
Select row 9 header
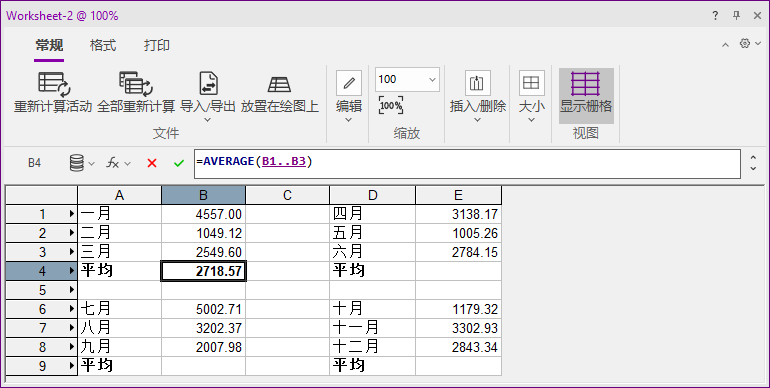point(42,366)
